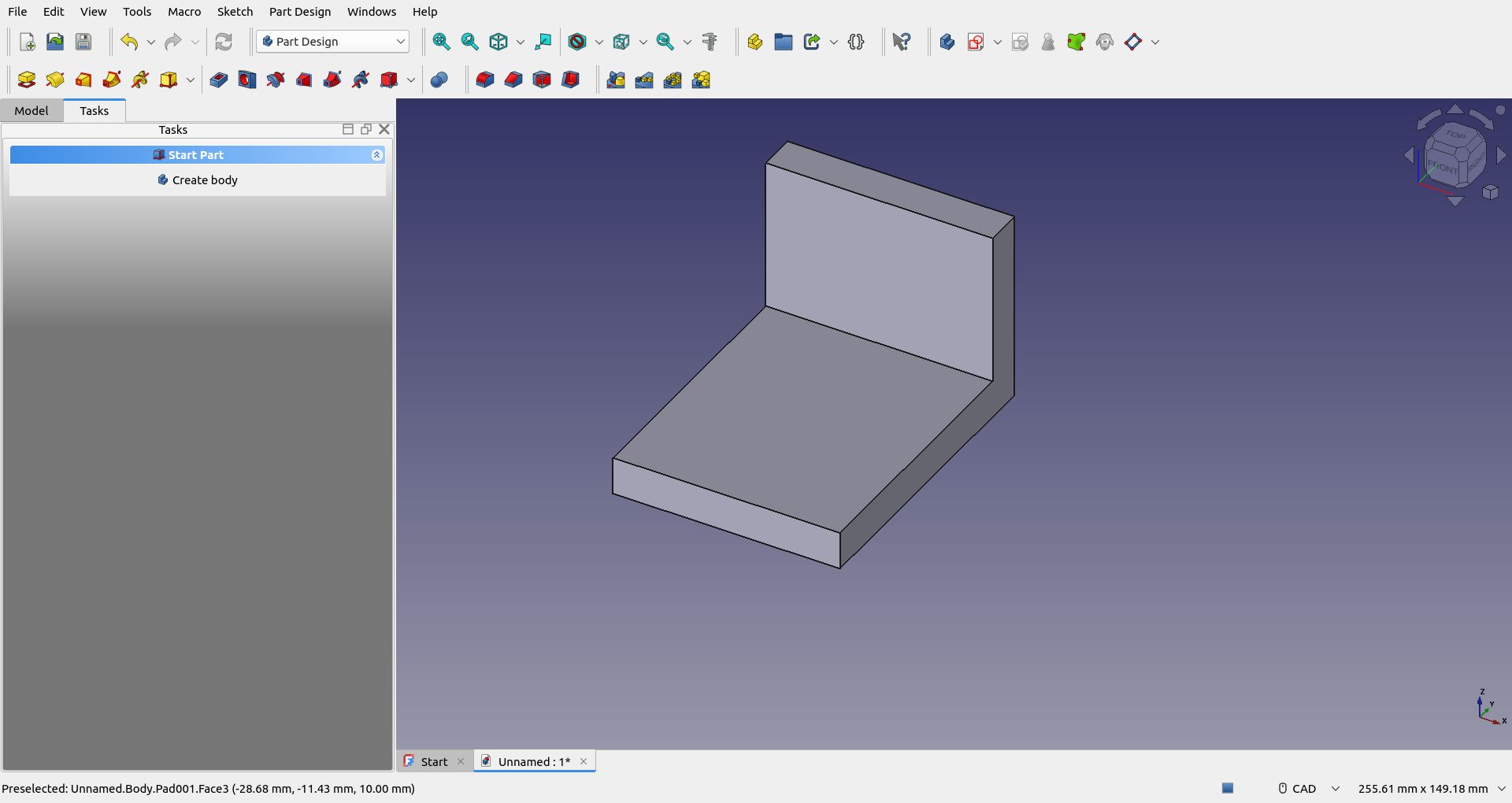
Task: Apply a Fillet to edges
Action: (485, 80)
